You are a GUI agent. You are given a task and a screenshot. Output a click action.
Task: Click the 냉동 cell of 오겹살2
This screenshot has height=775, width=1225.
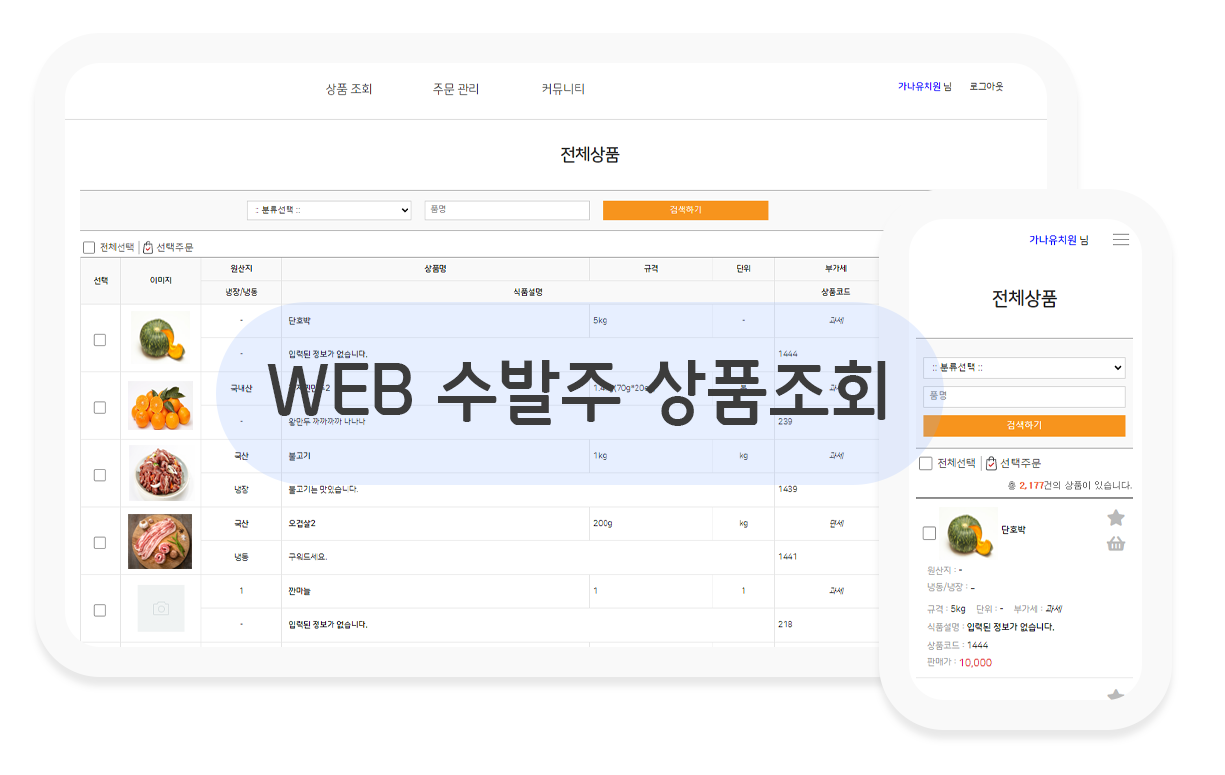point(241,557)
